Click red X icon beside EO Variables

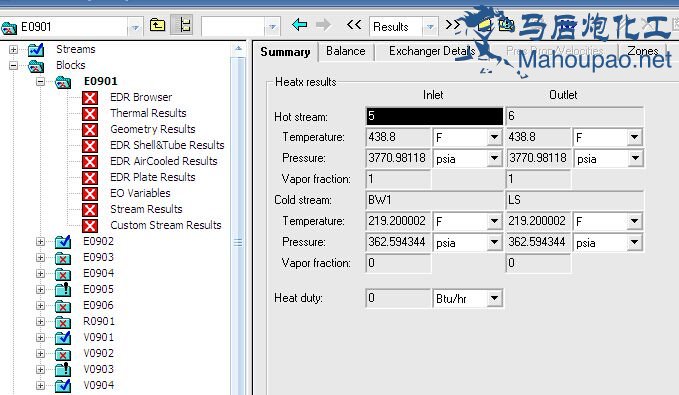(90, 194)
